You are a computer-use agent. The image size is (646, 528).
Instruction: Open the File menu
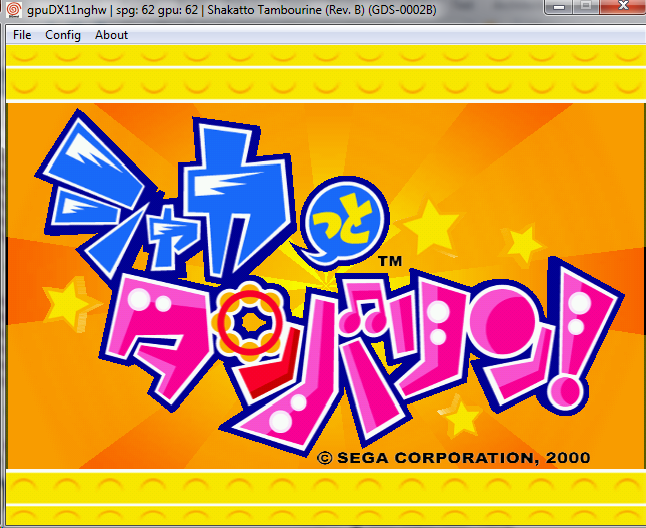tap(22, 35)
